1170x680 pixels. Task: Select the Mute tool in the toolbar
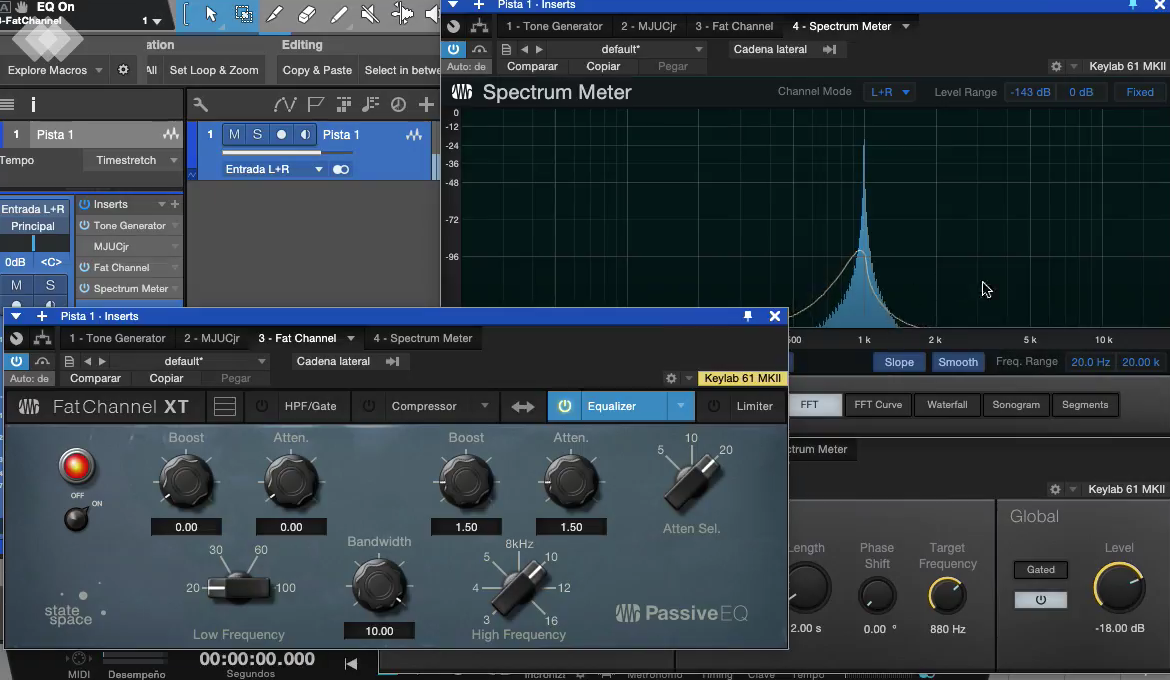(x=369, y=14)
